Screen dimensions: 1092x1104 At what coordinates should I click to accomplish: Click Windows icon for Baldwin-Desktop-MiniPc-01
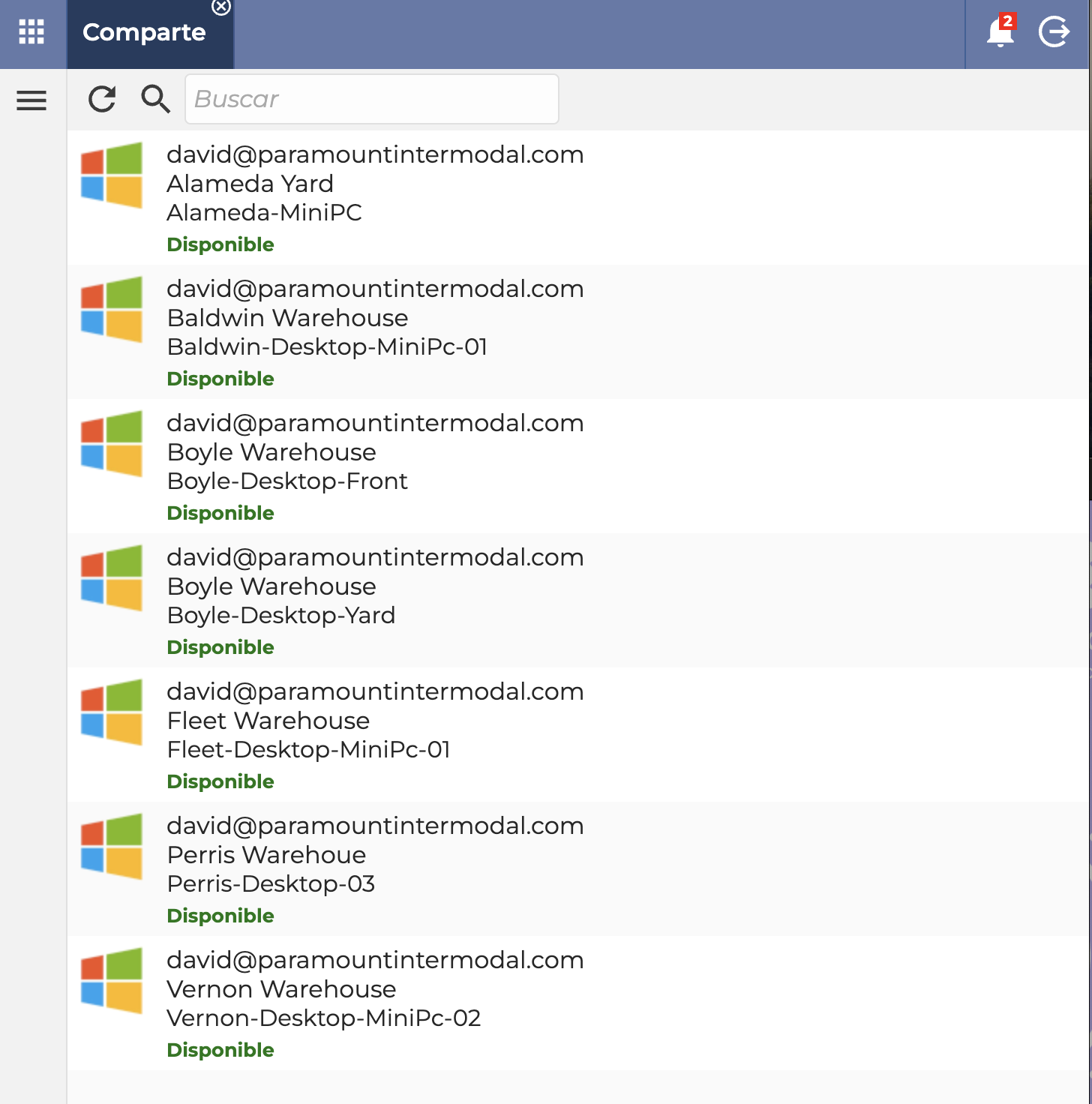(112, 309)
